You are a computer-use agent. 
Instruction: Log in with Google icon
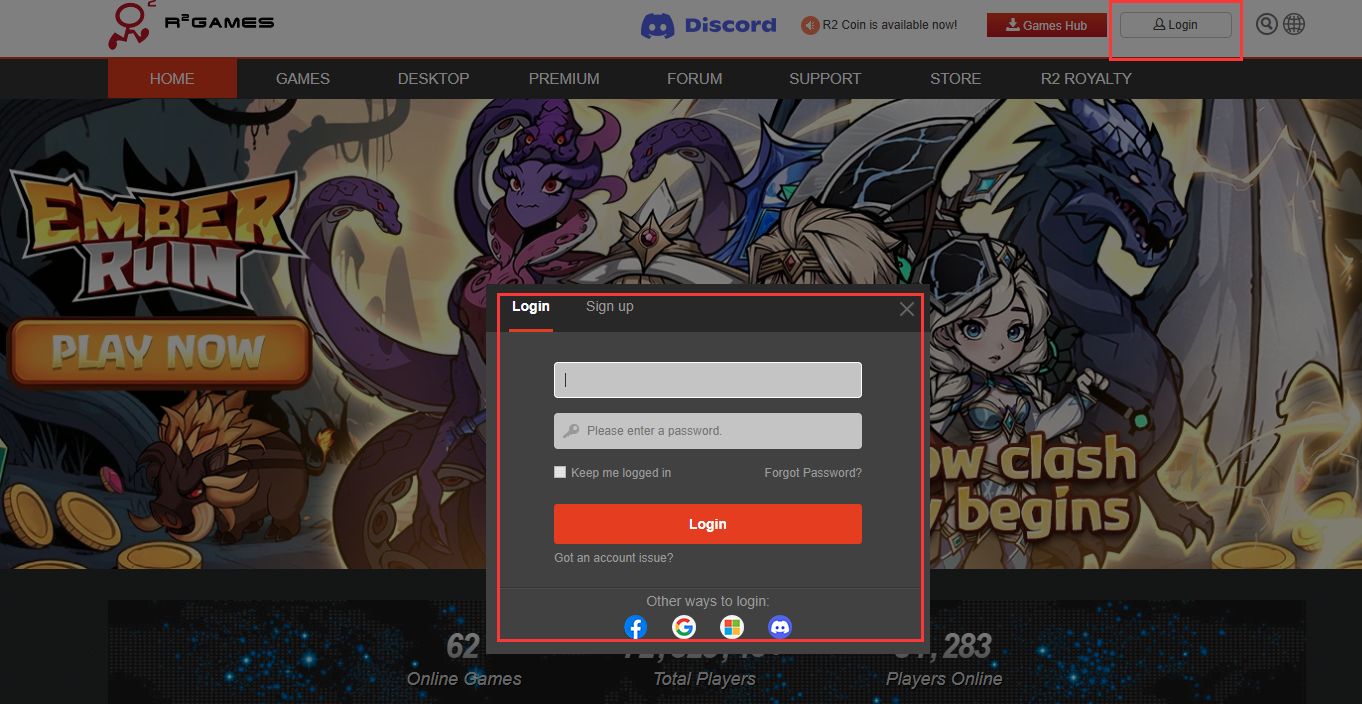[x=684, y=627]
